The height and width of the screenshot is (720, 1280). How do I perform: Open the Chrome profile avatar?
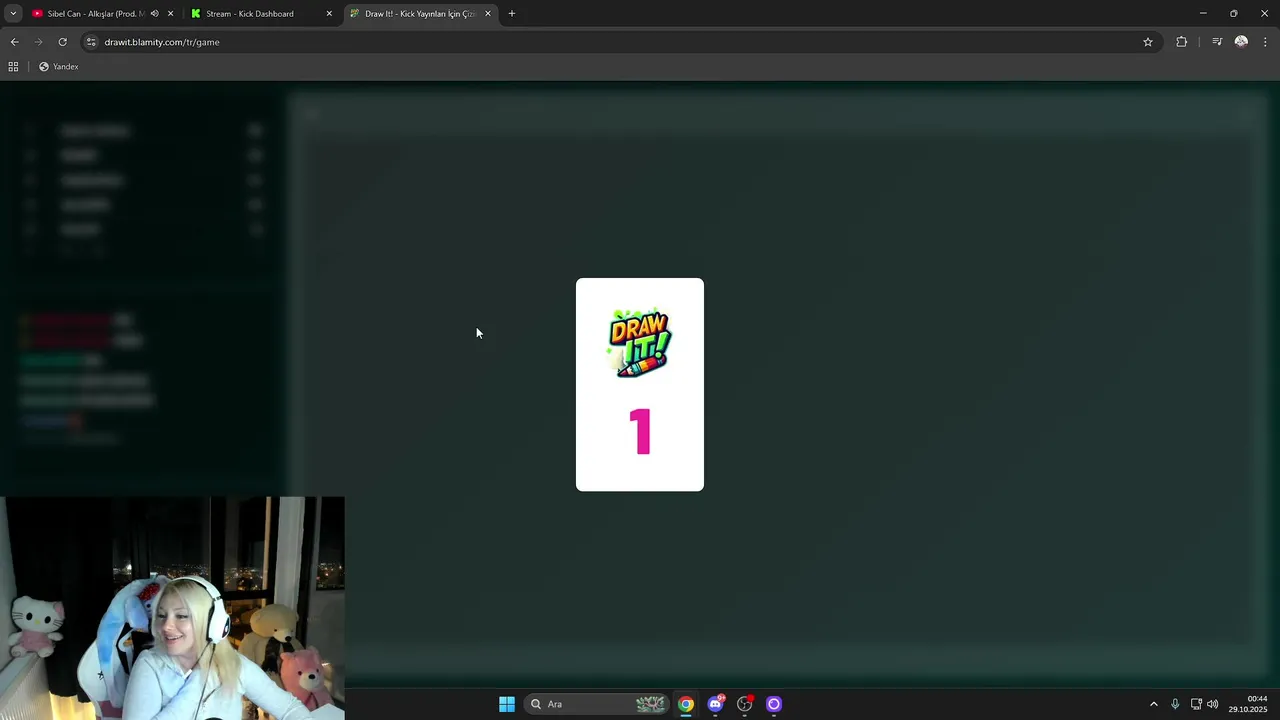(1241, 42)
